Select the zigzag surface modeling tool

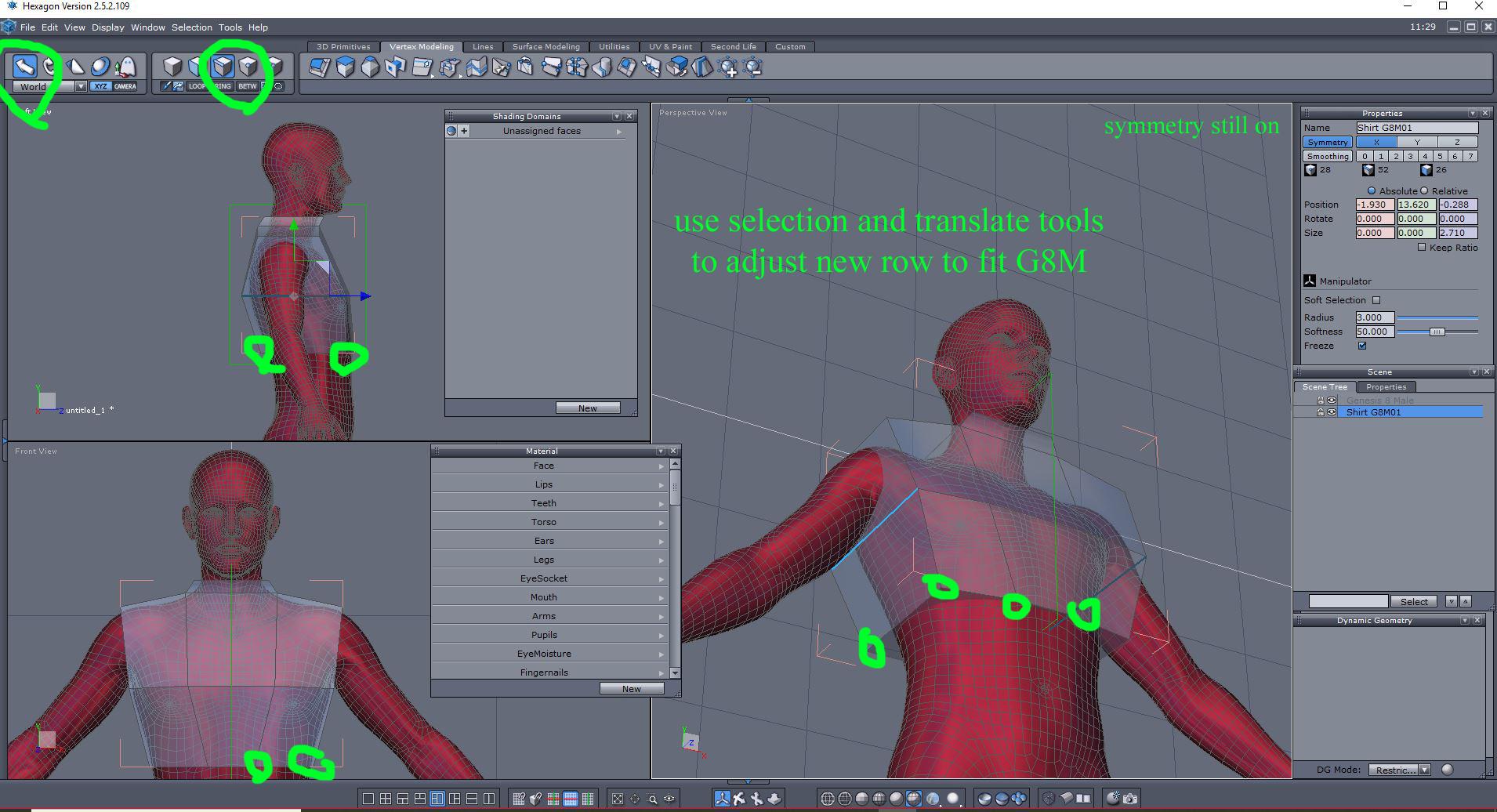[476, 67]
